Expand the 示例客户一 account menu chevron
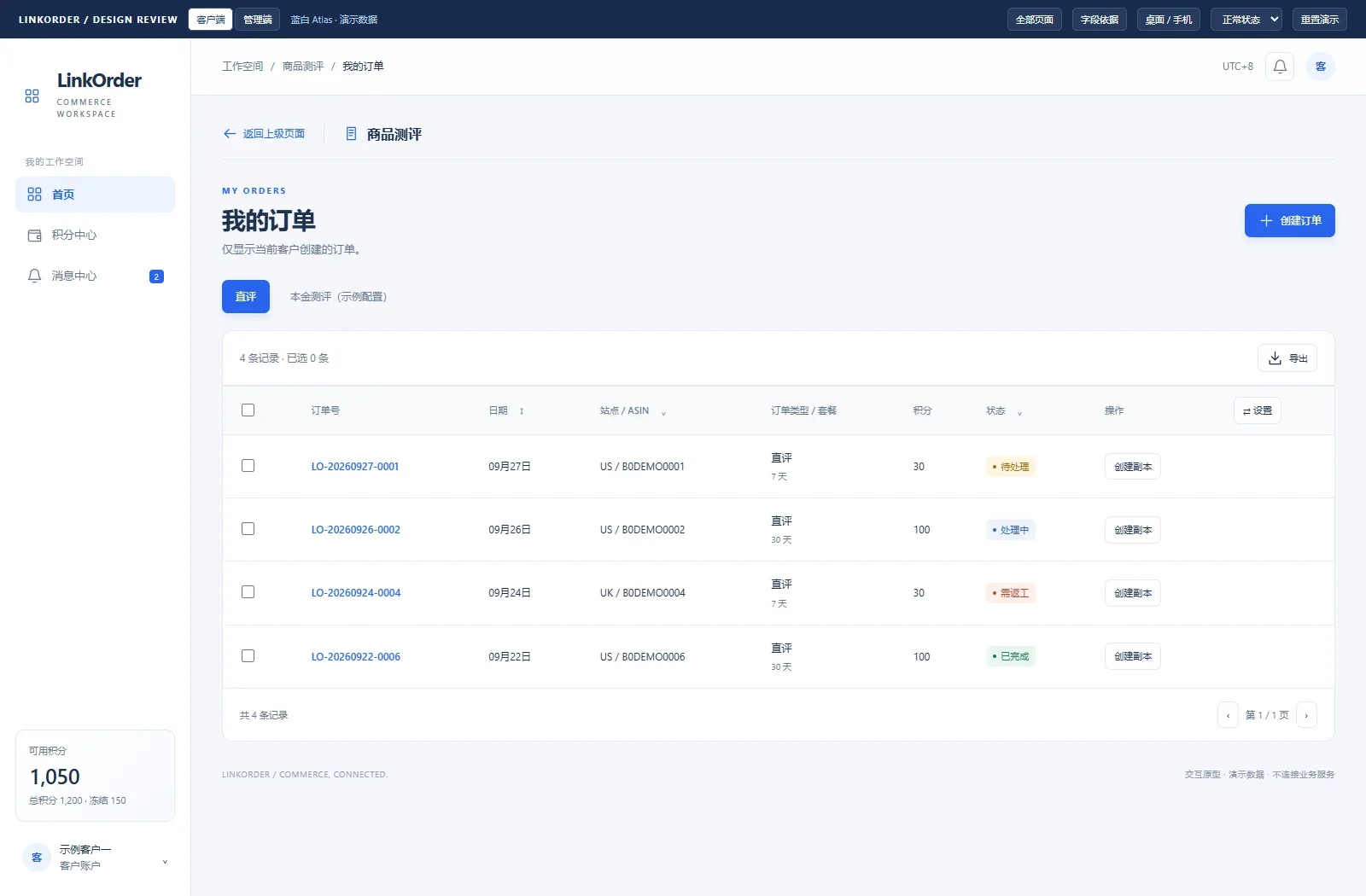 [165, 861]
